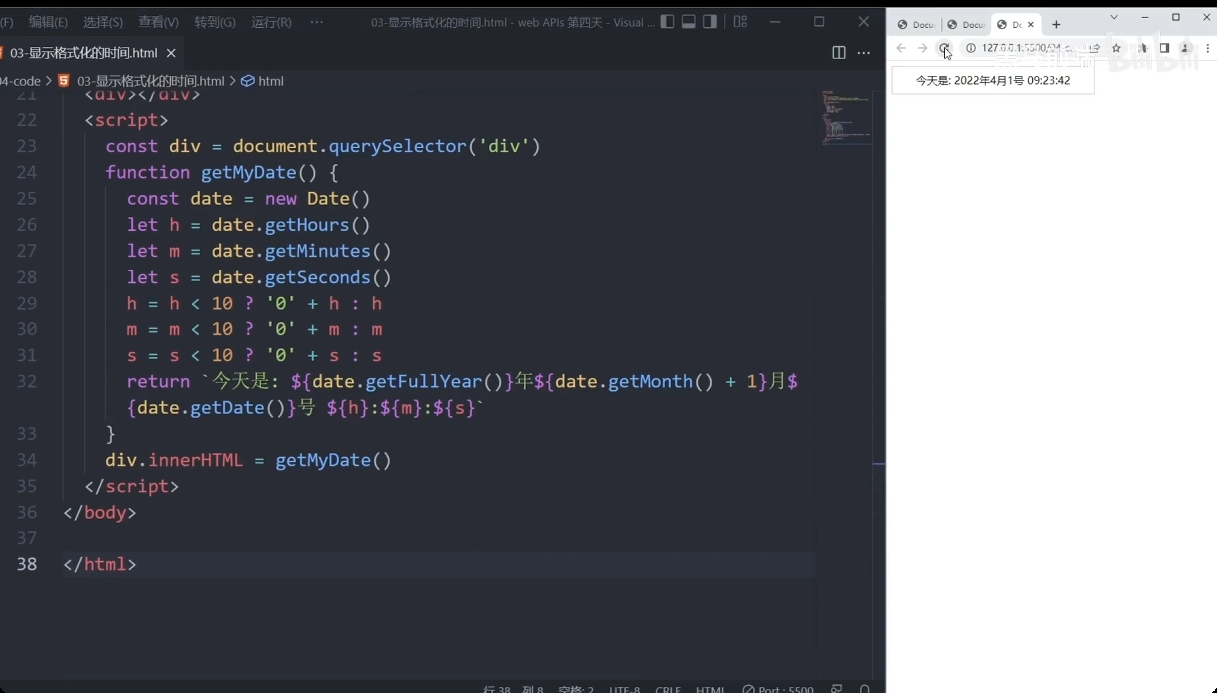Minimize the browser window
This screenshot has width=1217, height=693.
[1145, 17]
